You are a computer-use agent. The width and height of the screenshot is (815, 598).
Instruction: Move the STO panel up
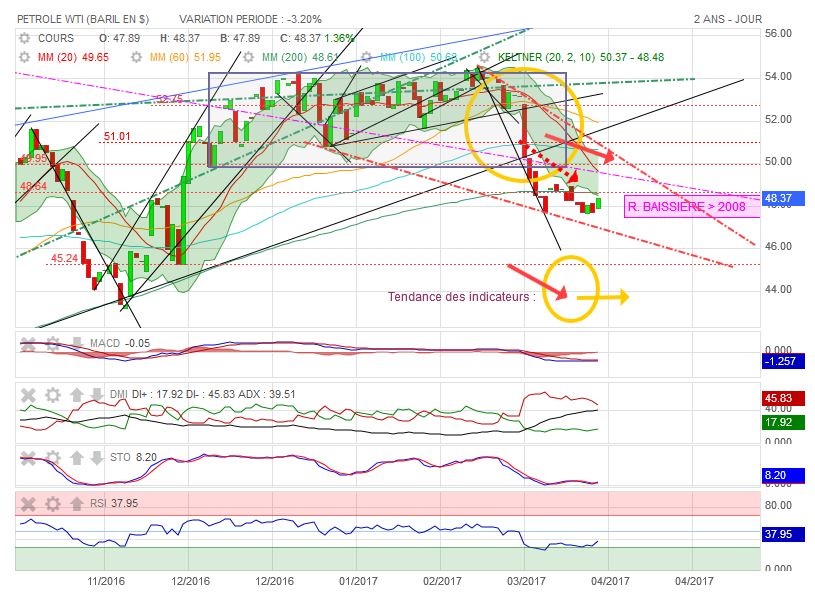coord(77,458)
